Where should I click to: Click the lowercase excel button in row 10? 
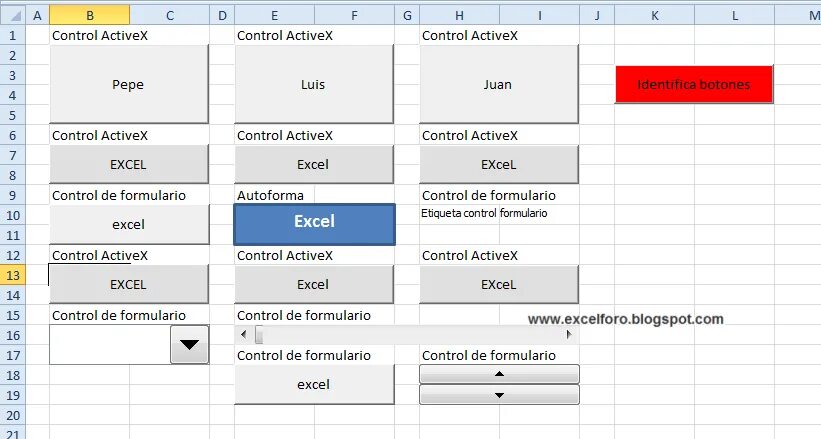[128, 224]
